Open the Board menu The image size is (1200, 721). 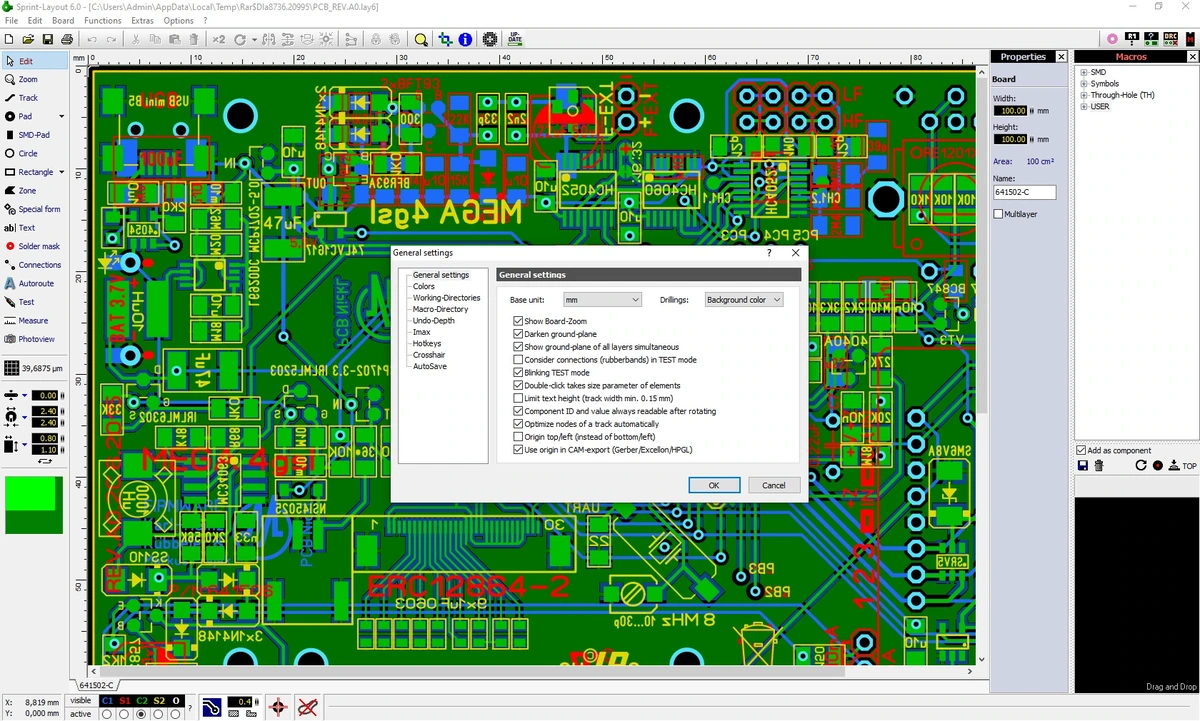coord(63,20)
